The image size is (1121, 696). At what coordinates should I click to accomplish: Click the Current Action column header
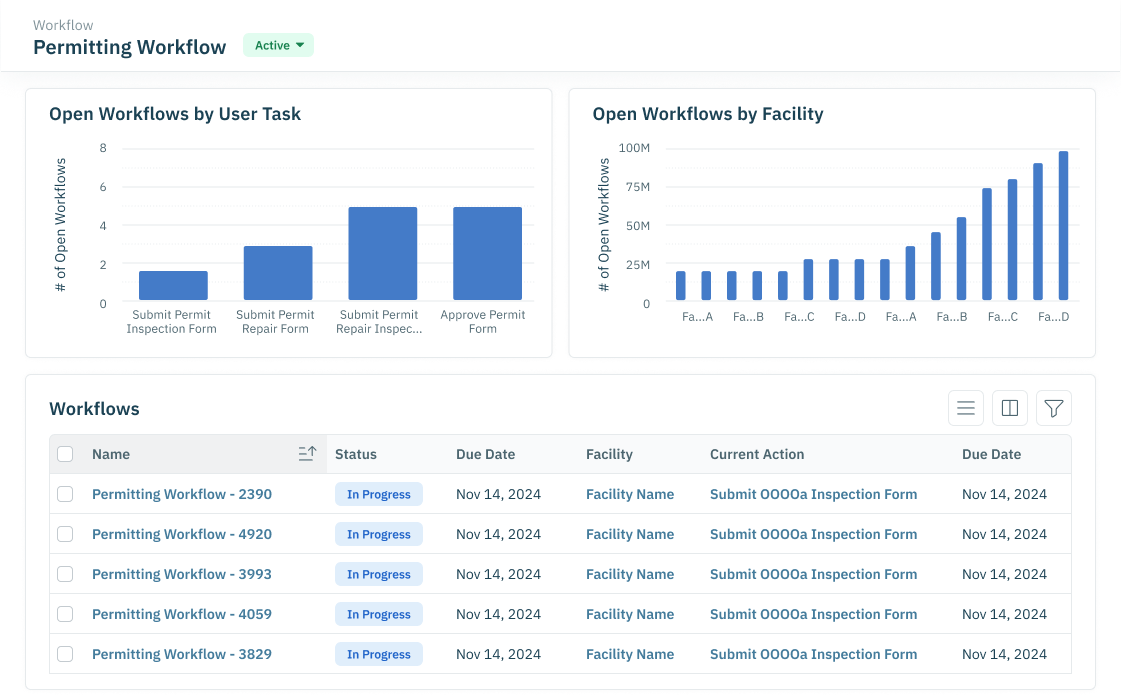pos(757,454)
